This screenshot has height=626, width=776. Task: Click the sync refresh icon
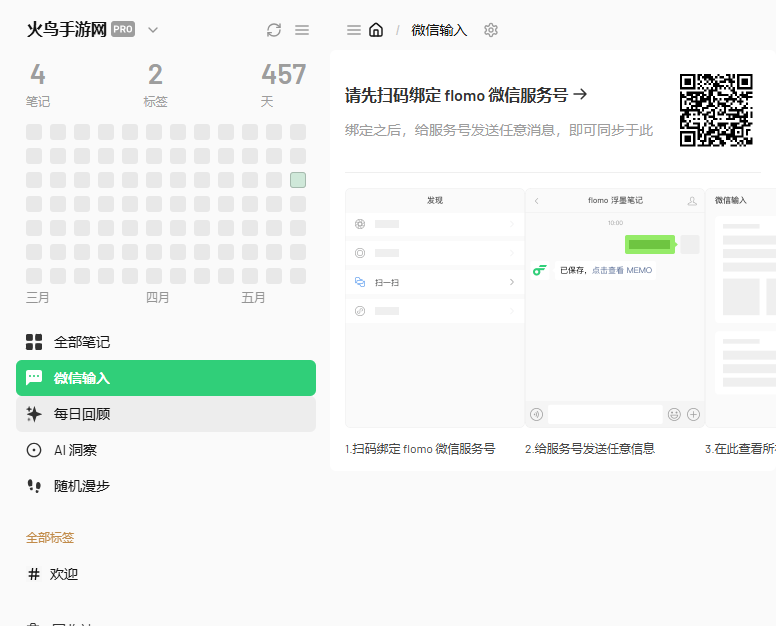tap(274, 30)
